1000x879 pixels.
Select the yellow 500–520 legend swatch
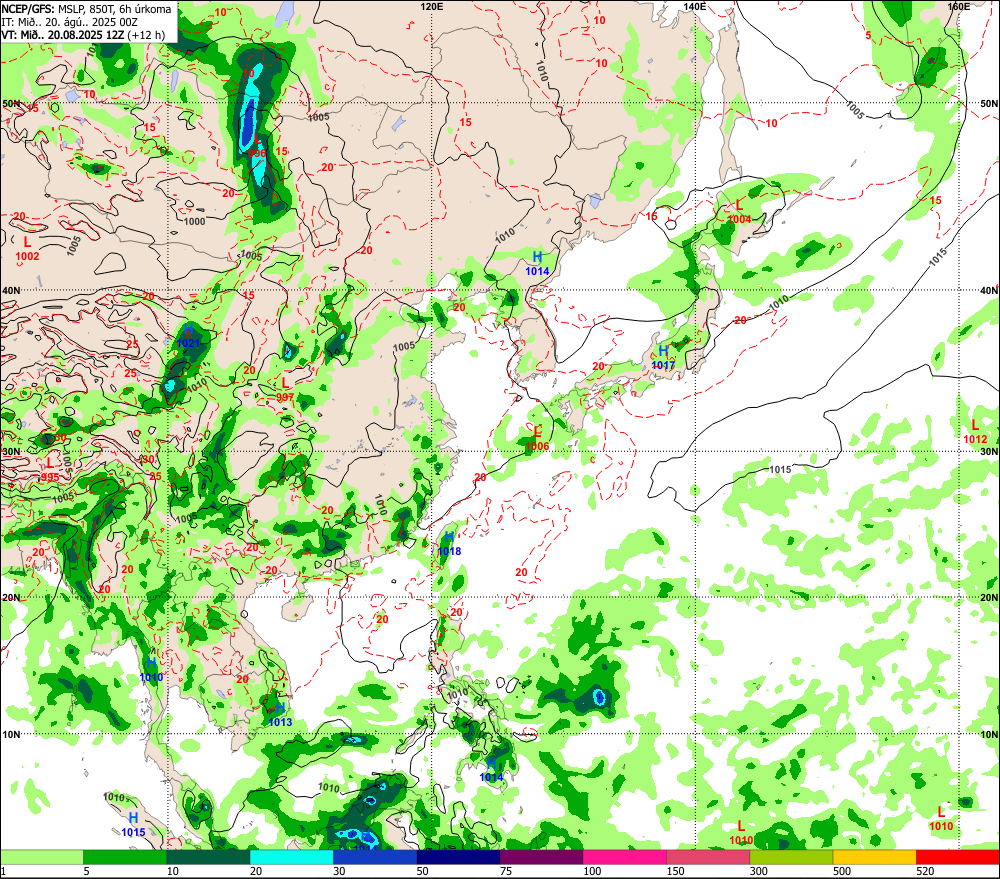875,857
